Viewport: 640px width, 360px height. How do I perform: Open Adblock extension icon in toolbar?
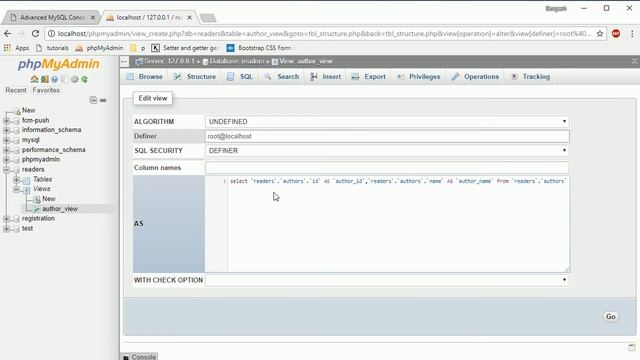pos(616,33)
